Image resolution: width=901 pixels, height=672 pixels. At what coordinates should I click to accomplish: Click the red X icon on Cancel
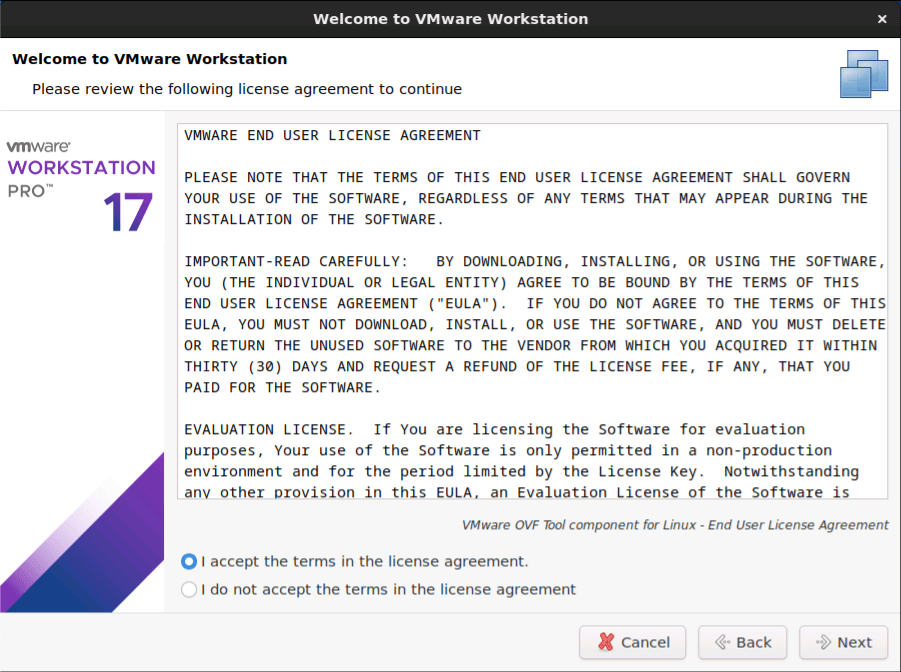(x=604, y=642)
